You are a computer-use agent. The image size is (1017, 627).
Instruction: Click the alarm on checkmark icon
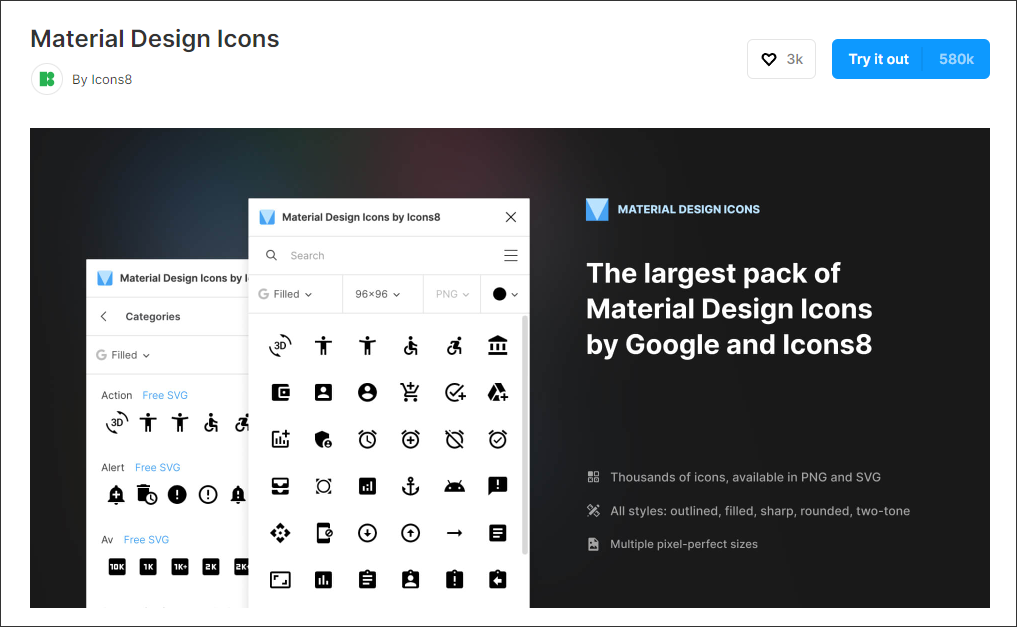point(497,439)
